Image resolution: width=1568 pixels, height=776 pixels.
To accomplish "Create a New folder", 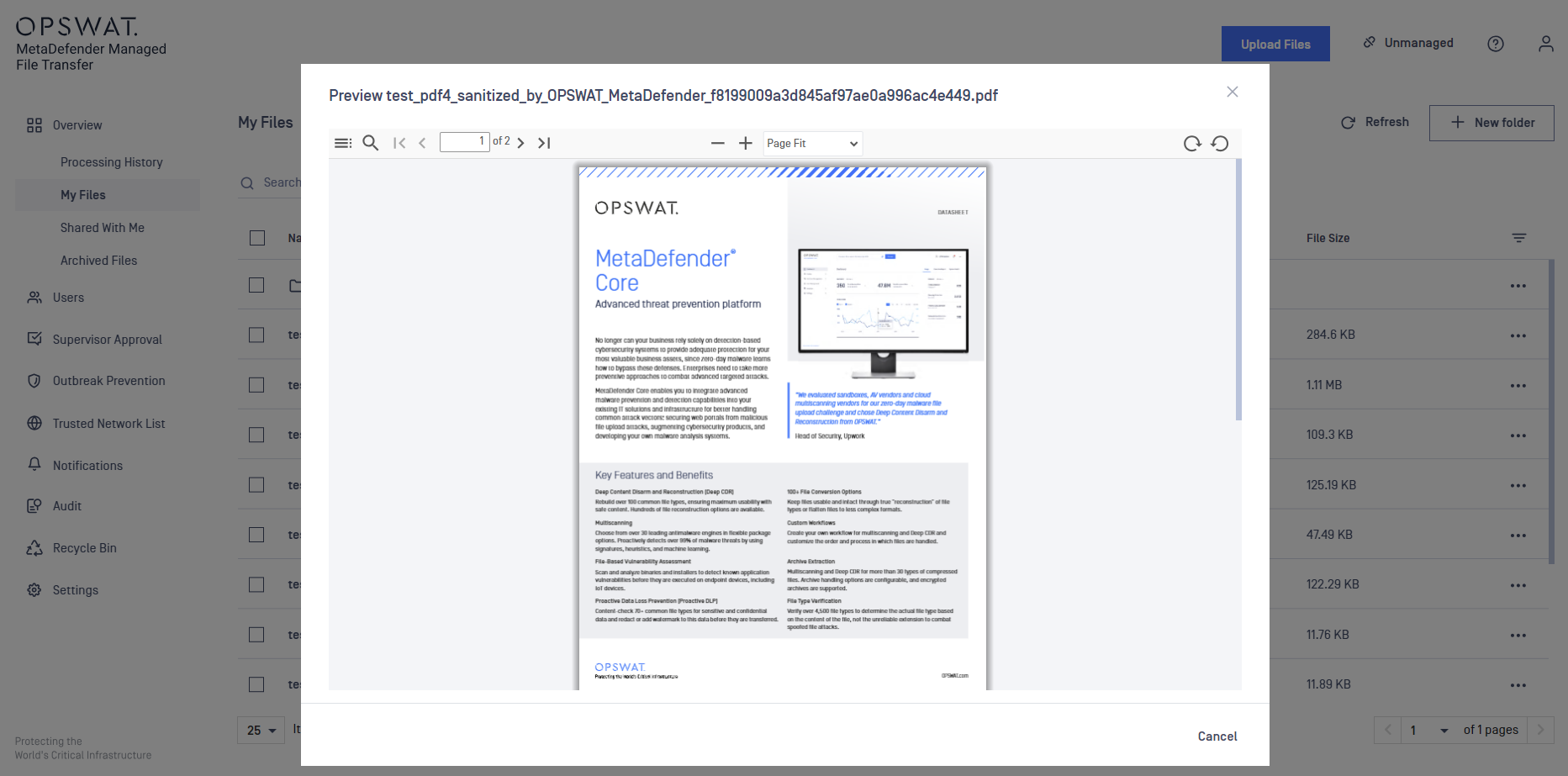I will [1491, 123].
